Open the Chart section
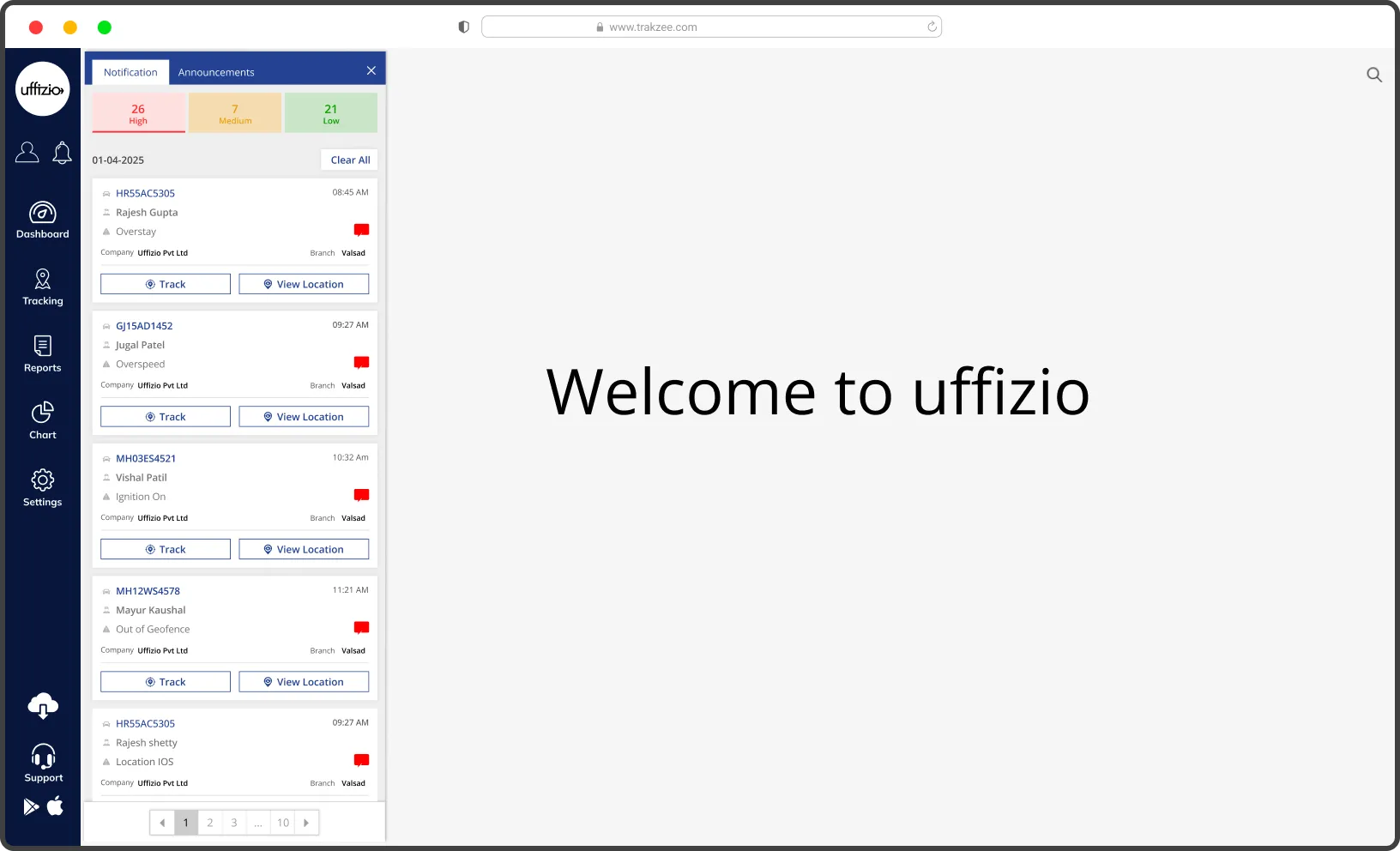The width and height of the screenshot is (1400, 851). point(43,421)
